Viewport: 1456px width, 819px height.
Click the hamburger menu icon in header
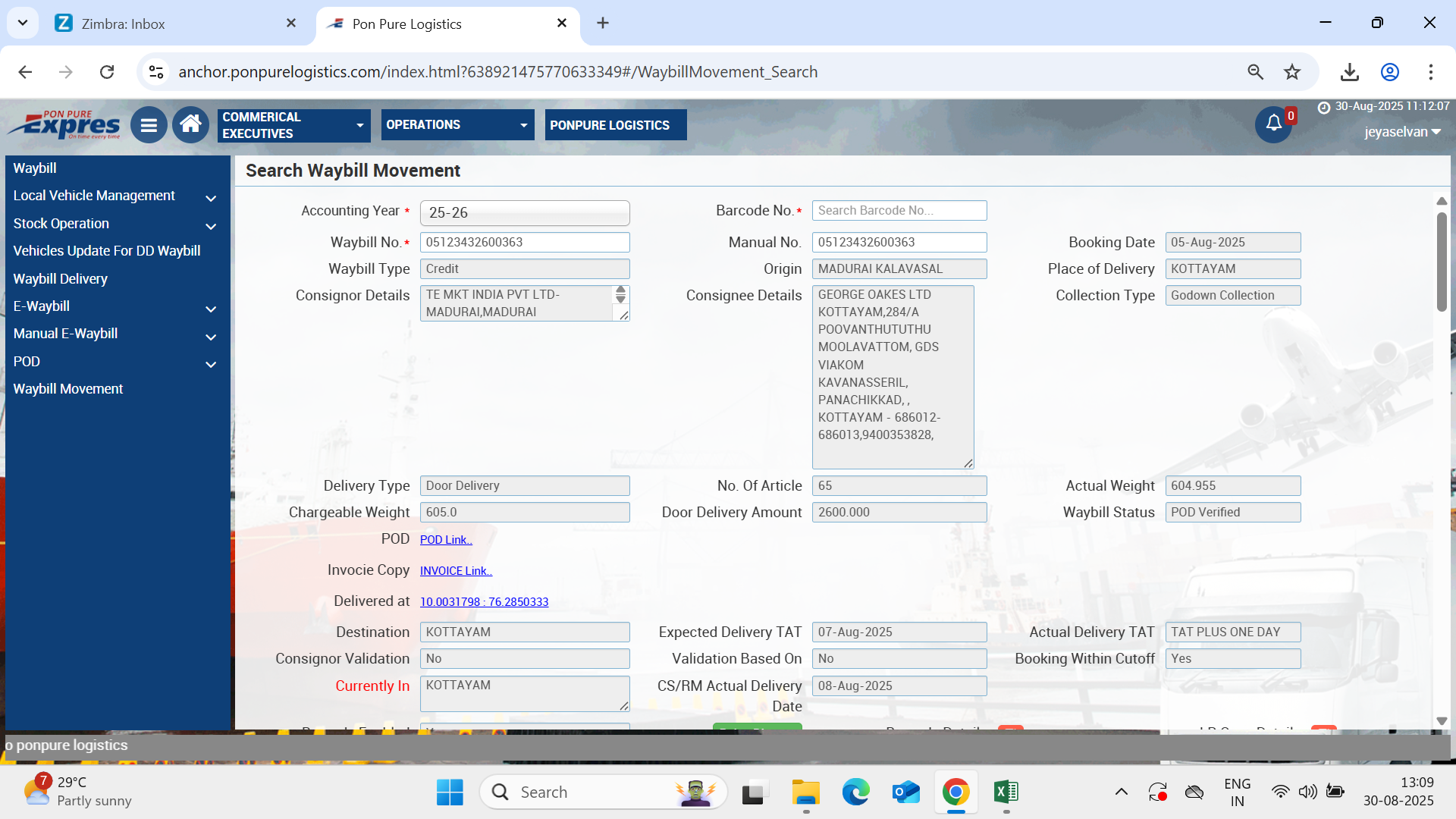pyautogui.click(x=149, y=125)
